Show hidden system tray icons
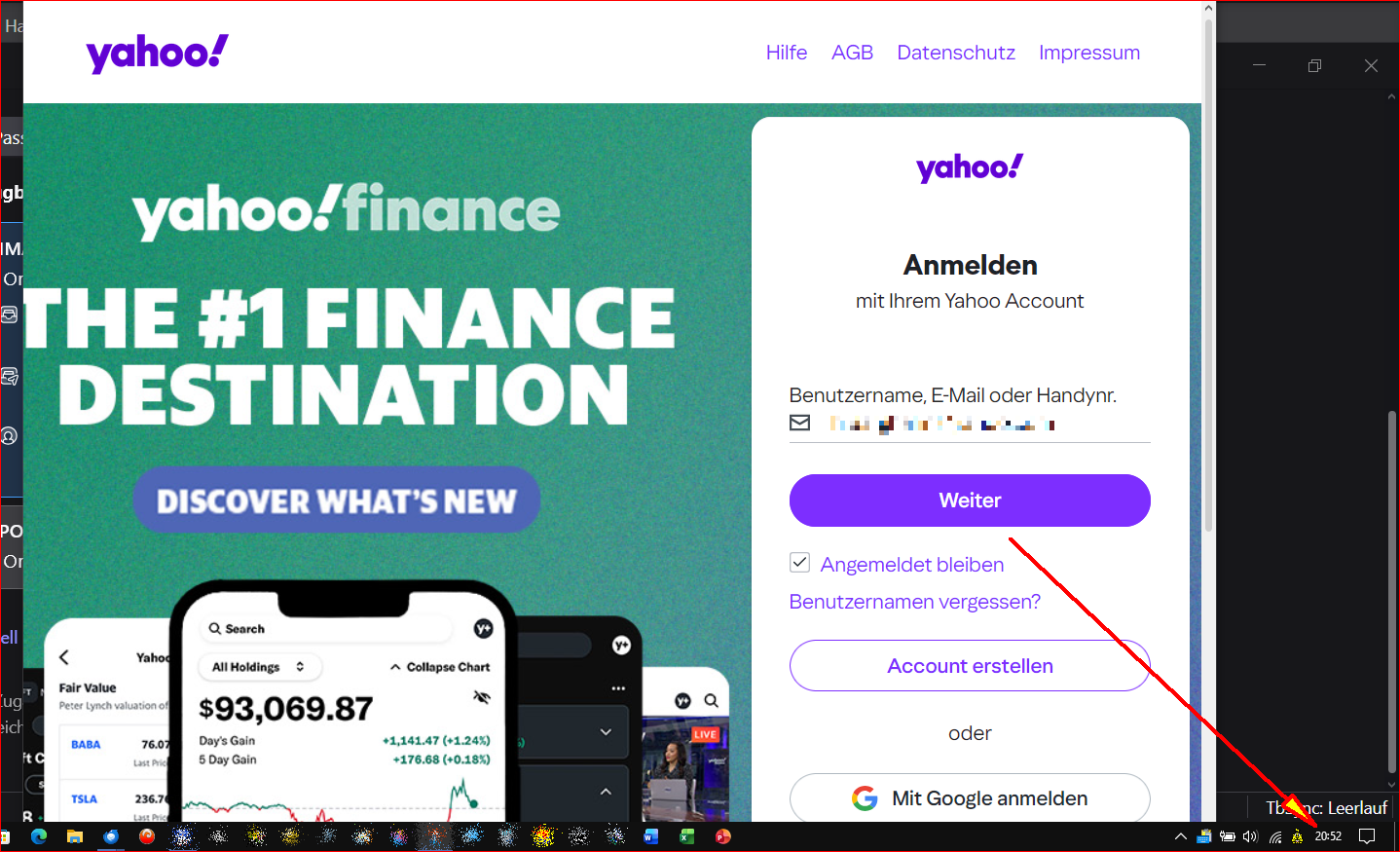This screenshot has width=1400, height=852. pos(1181,836)
